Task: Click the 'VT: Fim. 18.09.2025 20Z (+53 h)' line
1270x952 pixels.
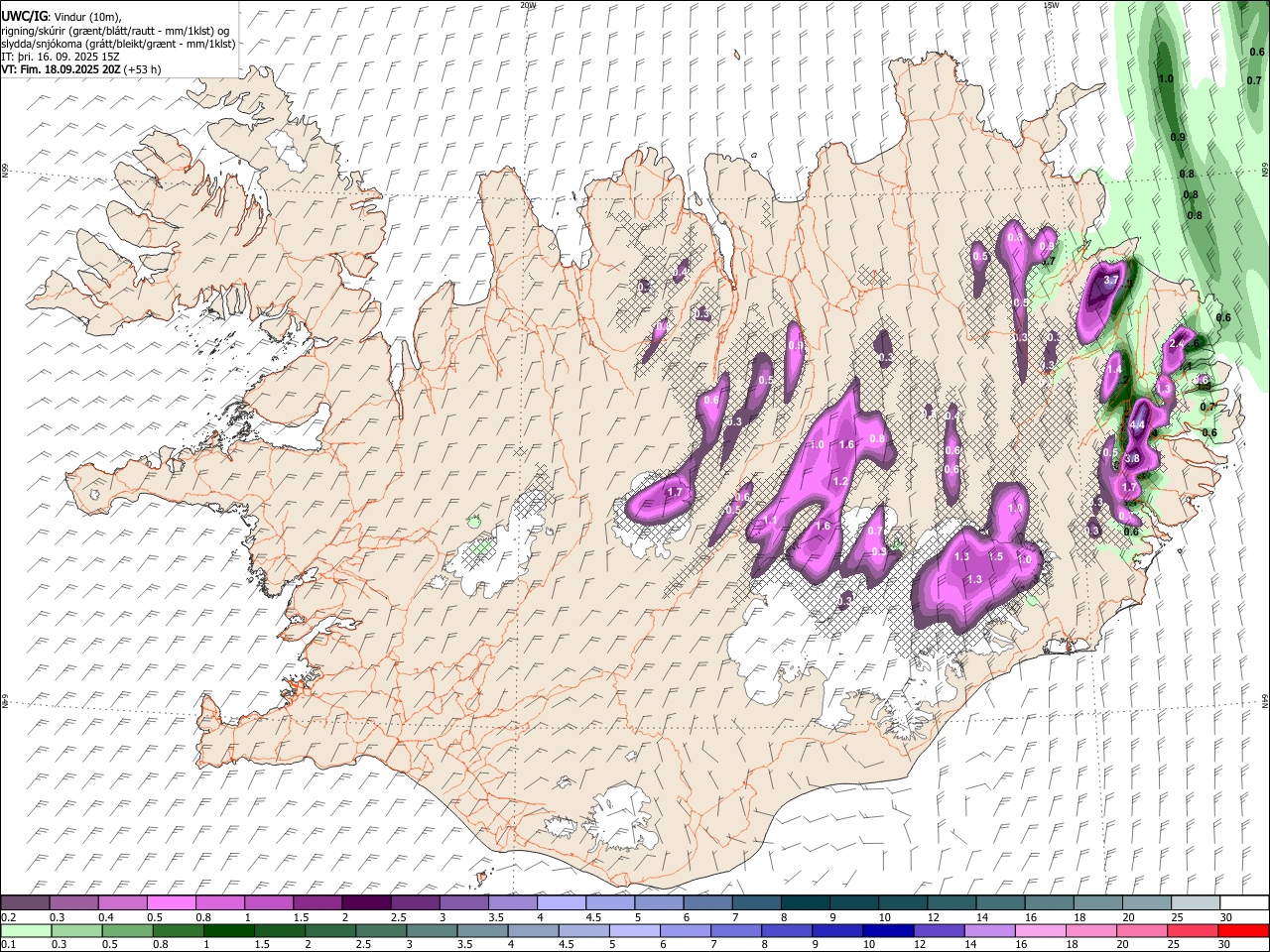Action: pyautogui.click(x=81, y=69)
